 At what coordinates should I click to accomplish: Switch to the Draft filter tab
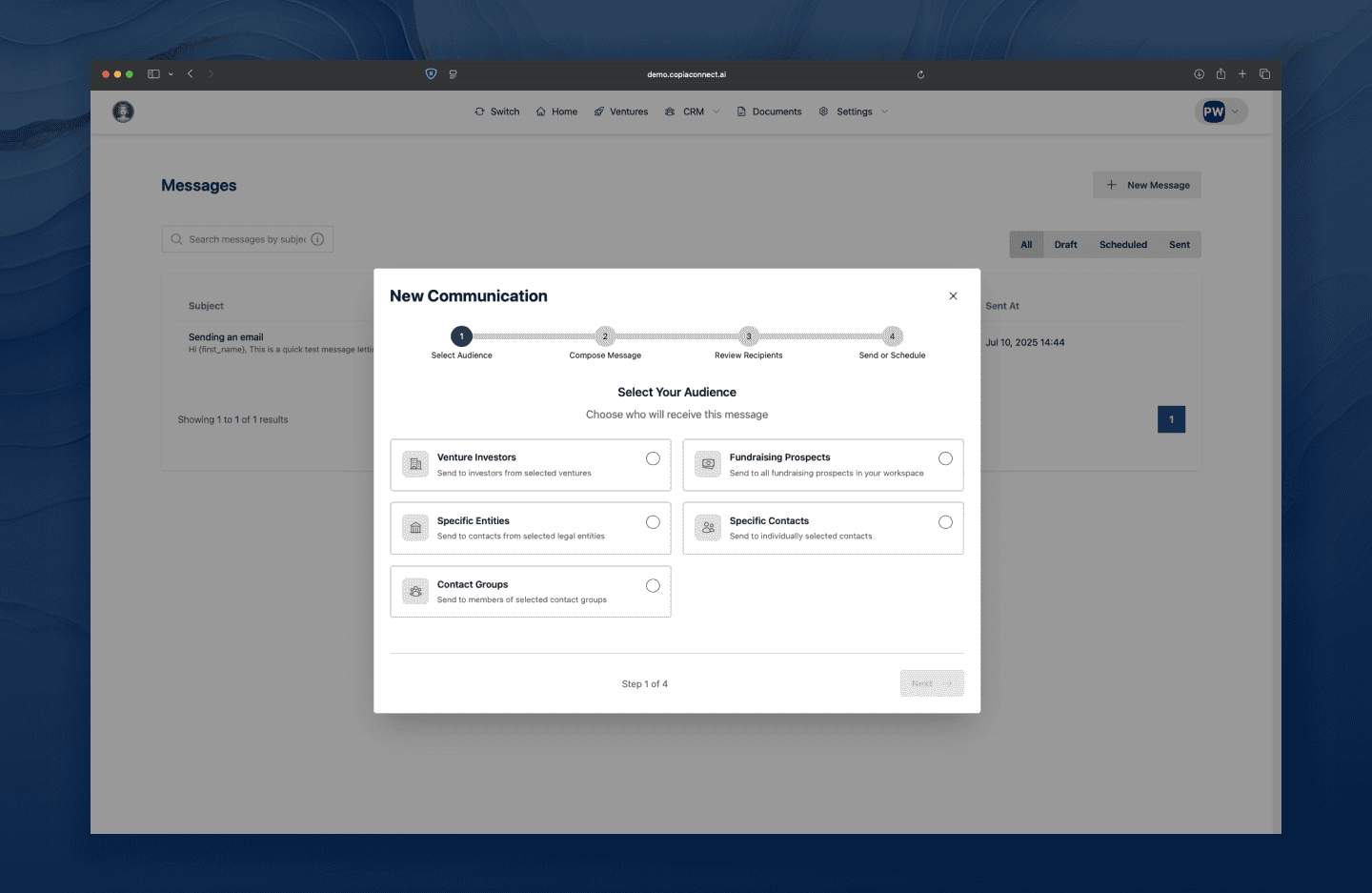tap(1065, 244)
